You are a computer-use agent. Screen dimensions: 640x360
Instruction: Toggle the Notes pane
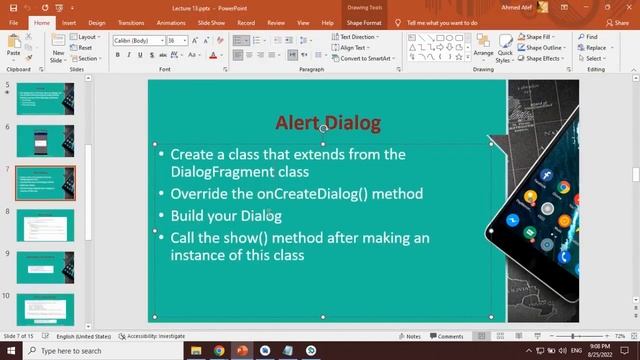[x=409, y=336]
